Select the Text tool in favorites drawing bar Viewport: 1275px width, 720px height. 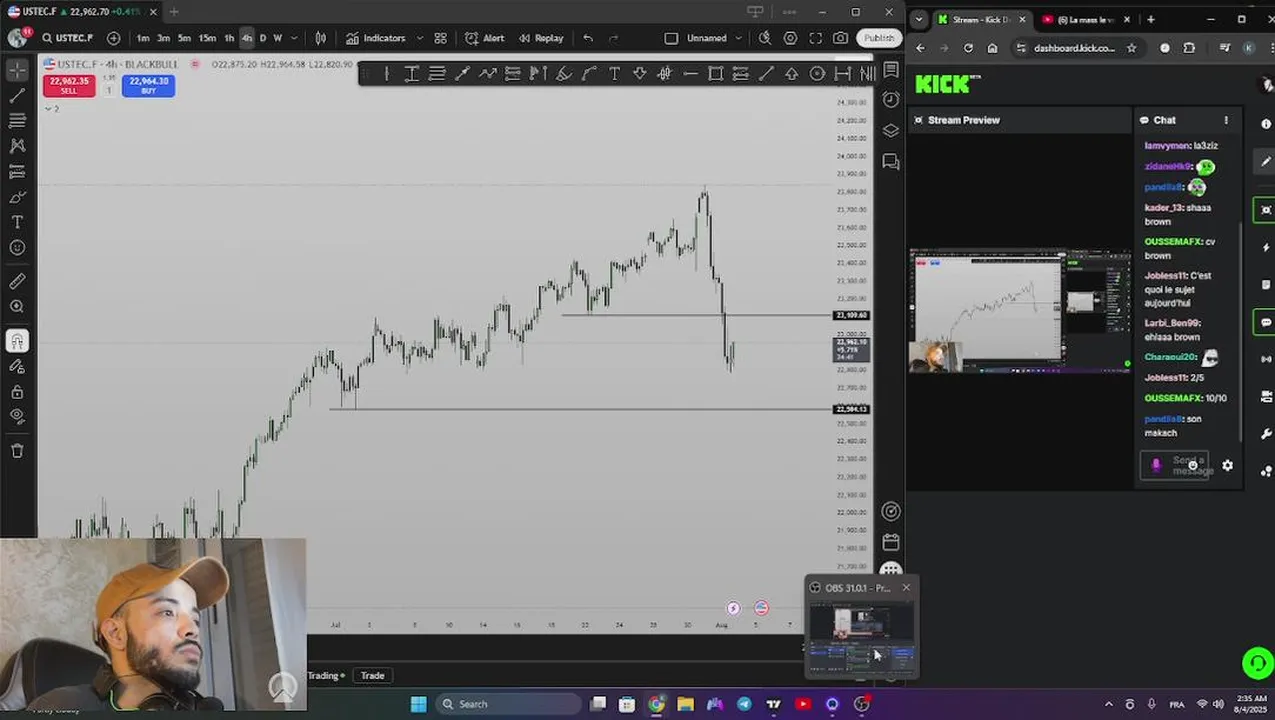(x=614, y=74)
